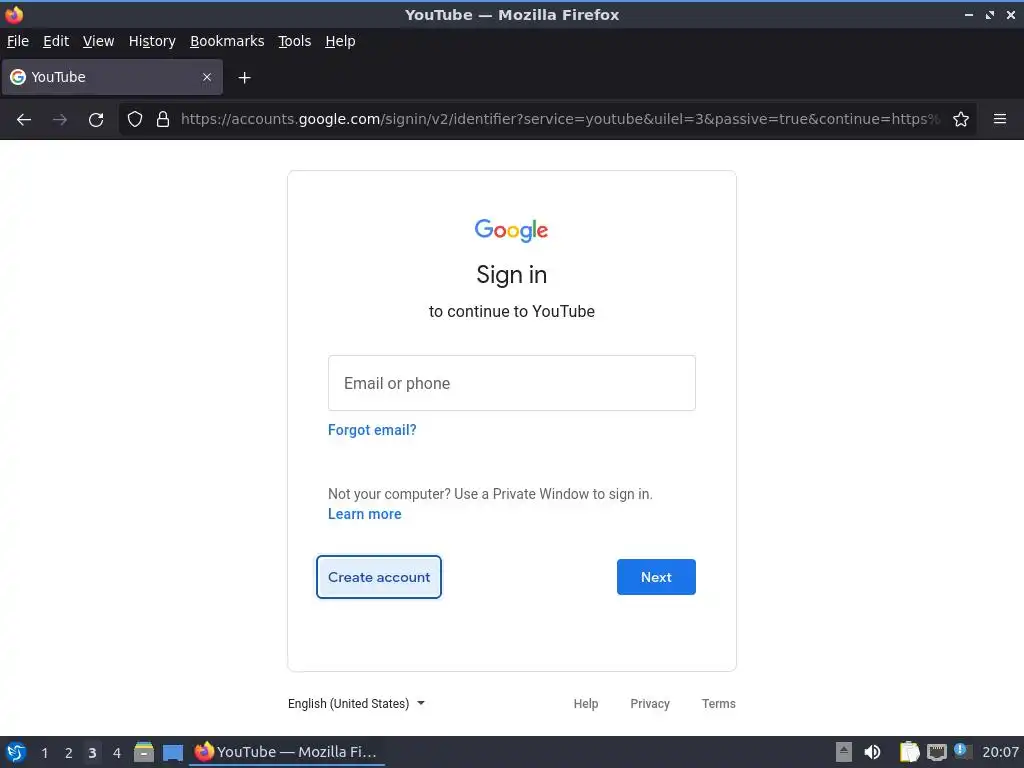Image resolution: width=1024 pixels, height=768 pixels.
Task: Open the taskbar start menu icon
Action: (x=16, y=752)
